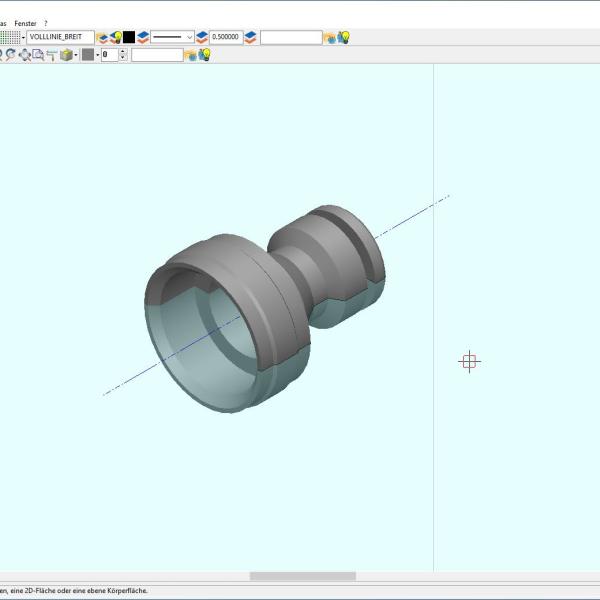Increase the value with spinner up arrow

pyautogui.click(x=123, y=51)
